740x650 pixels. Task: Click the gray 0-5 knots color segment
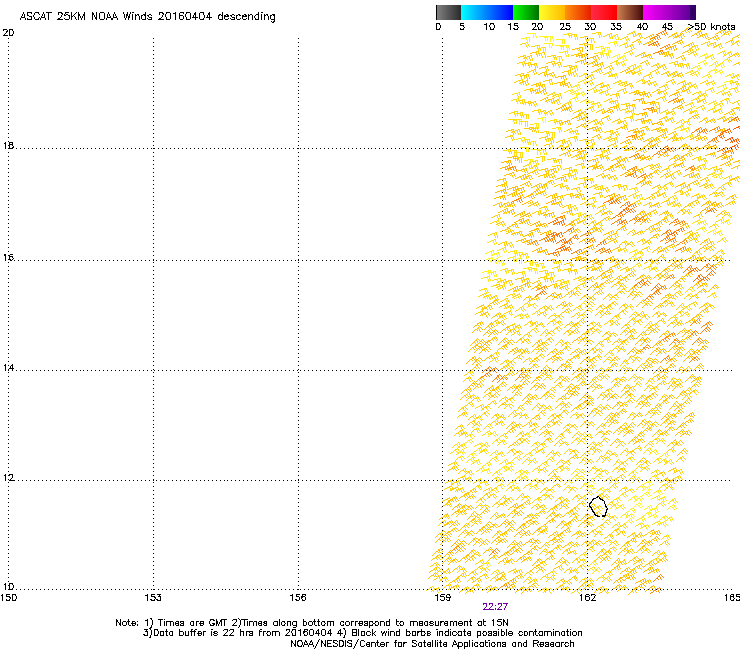[448, 12]
